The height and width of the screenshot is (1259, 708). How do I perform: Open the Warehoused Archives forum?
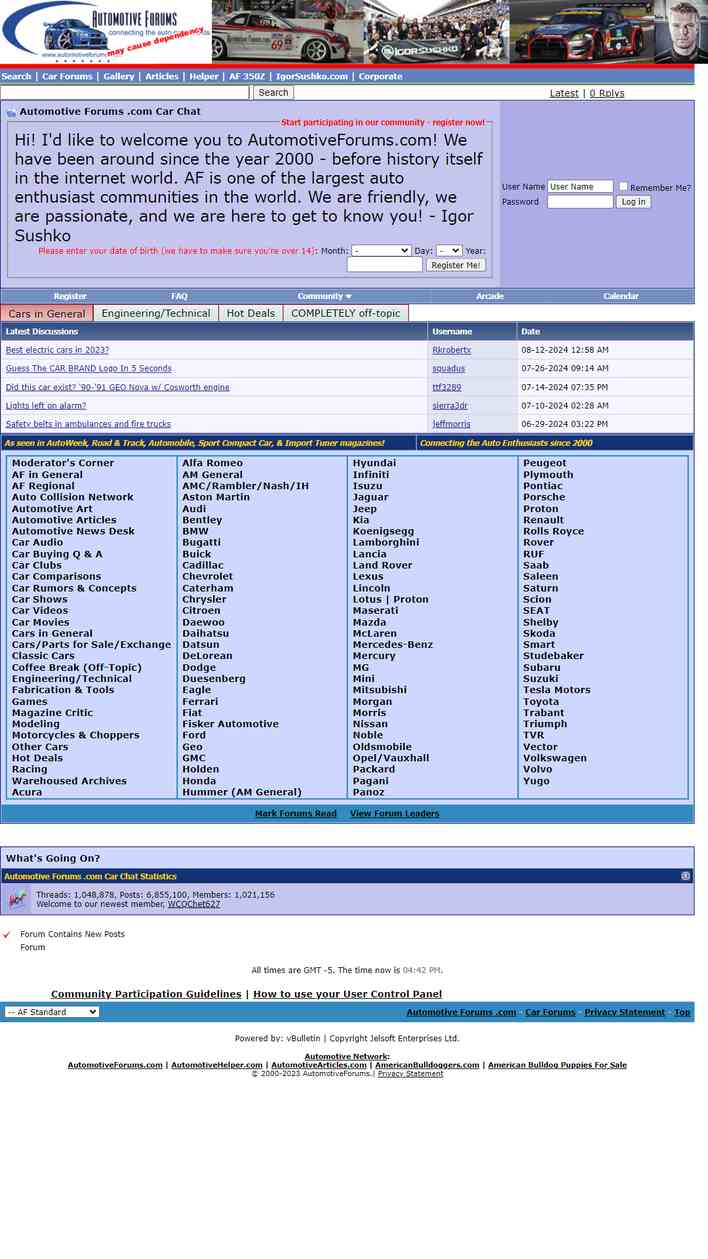tap(69, 781)
